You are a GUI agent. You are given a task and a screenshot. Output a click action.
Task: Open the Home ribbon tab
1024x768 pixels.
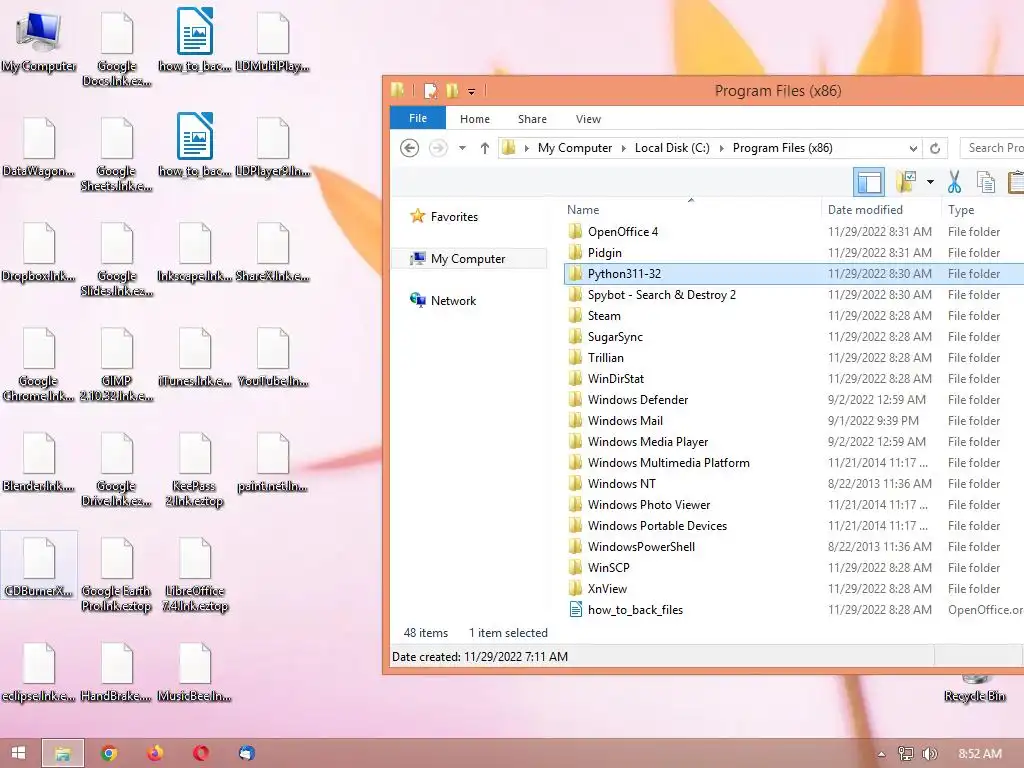tap(475, 119)
